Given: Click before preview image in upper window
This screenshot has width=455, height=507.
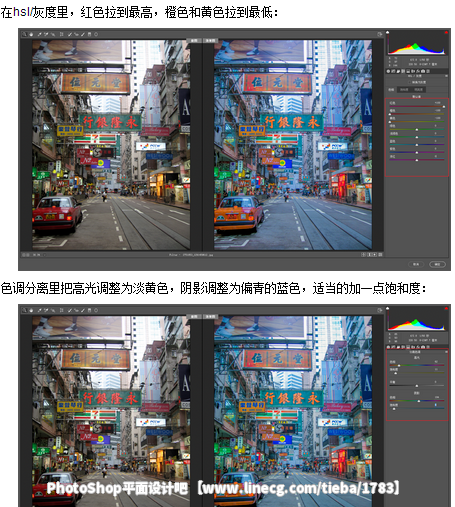Looking at the screenshot, I should (x=111, y=145).
